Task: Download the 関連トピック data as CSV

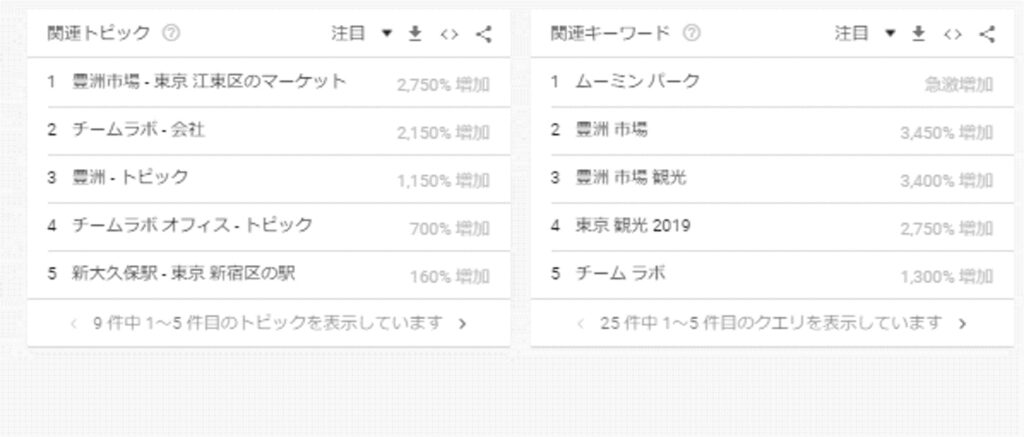Action: 415,34
